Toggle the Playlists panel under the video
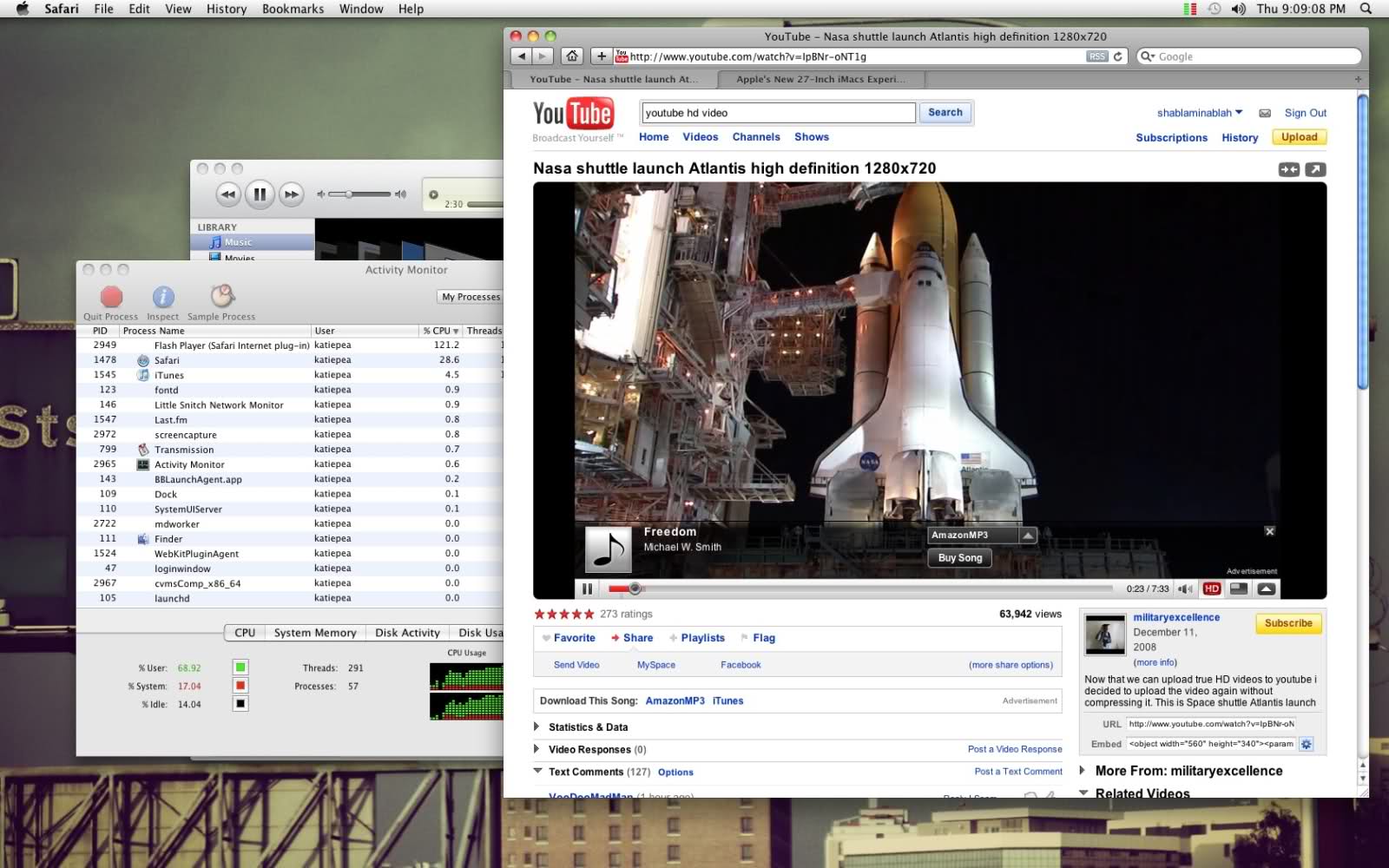Viewport: 1389px width, 868px height. point(697,638)
